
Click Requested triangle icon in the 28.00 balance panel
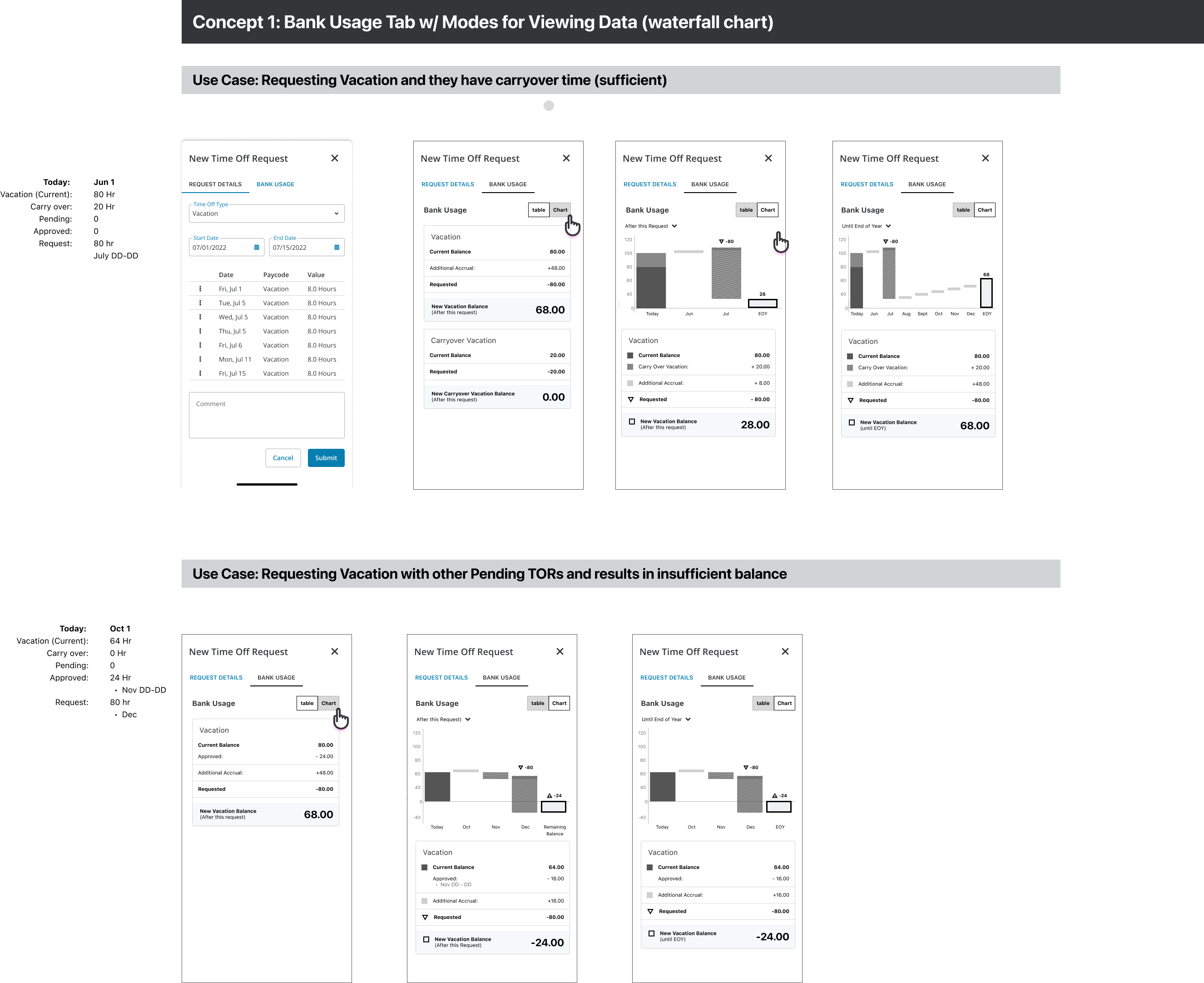pos(630,400)
